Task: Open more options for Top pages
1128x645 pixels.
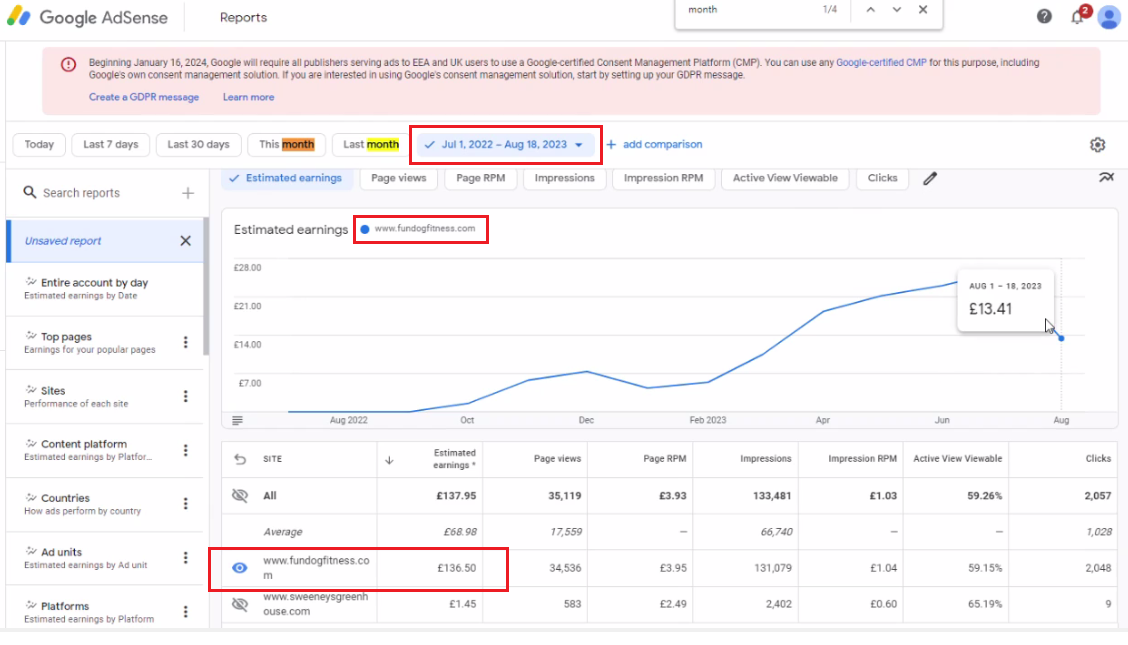Action: tap(186, 342)
